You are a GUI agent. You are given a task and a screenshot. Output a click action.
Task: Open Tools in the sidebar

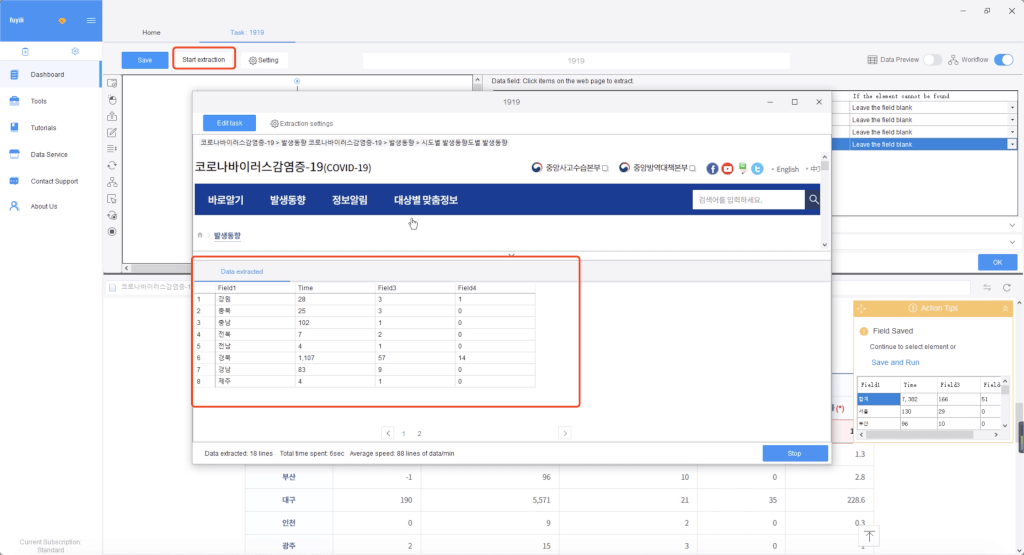pyautogui.click(x=39, y=101)
